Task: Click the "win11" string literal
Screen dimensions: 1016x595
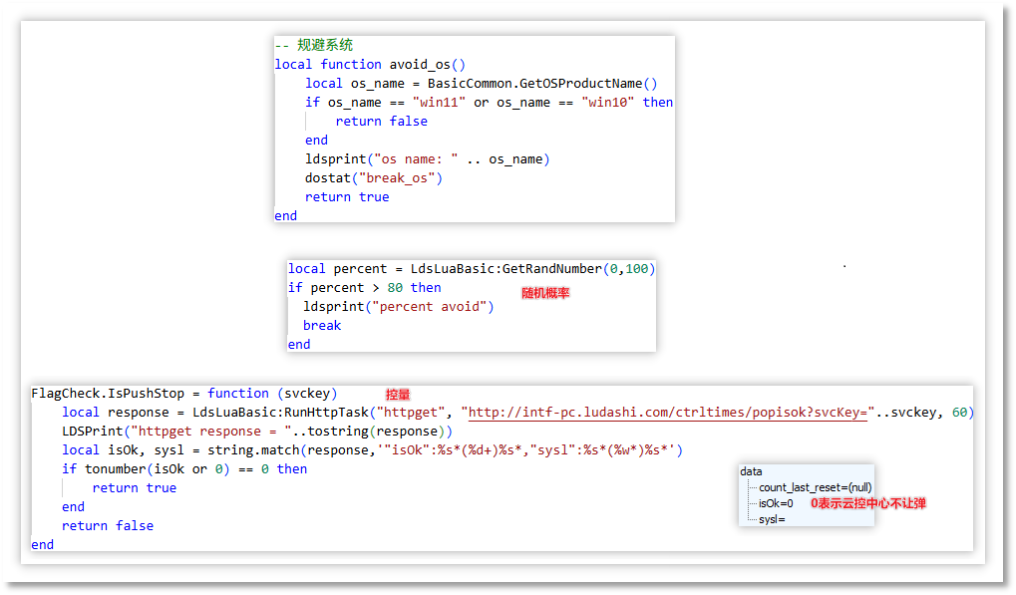Action: click(438, 102)
